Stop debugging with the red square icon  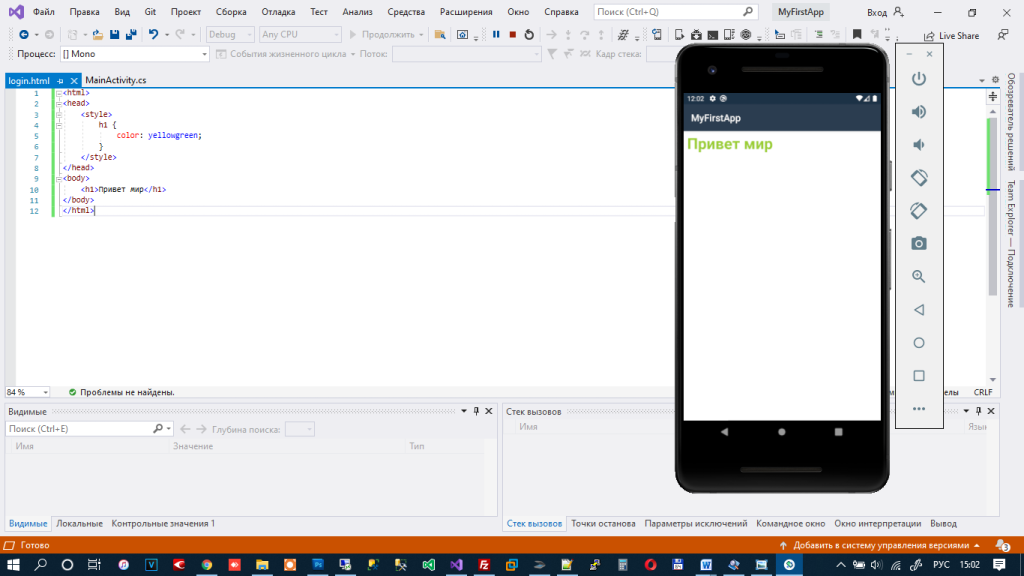click(x=513, y=35)
